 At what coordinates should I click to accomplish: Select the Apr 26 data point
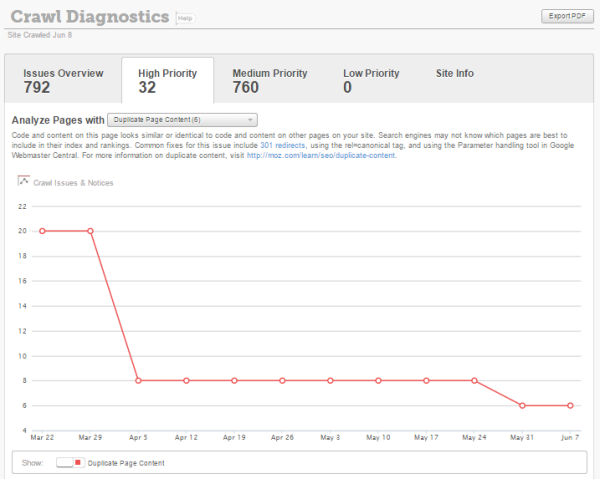(282, 381)
